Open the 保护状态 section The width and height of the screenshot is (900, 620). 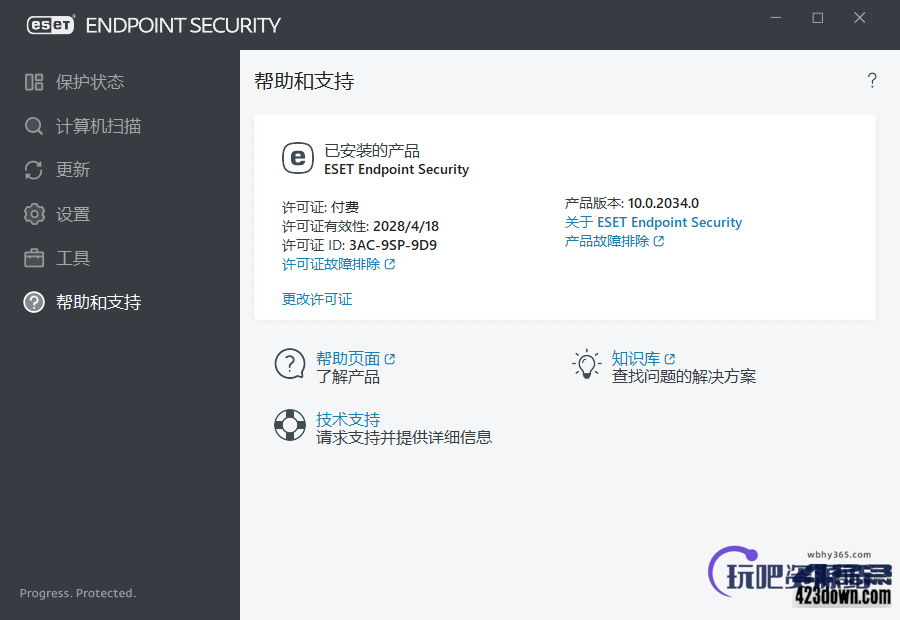[90, 82]
